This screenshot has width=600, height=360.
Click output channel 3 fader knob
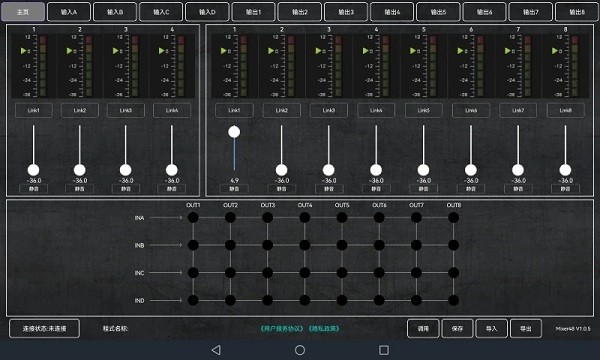329,170
